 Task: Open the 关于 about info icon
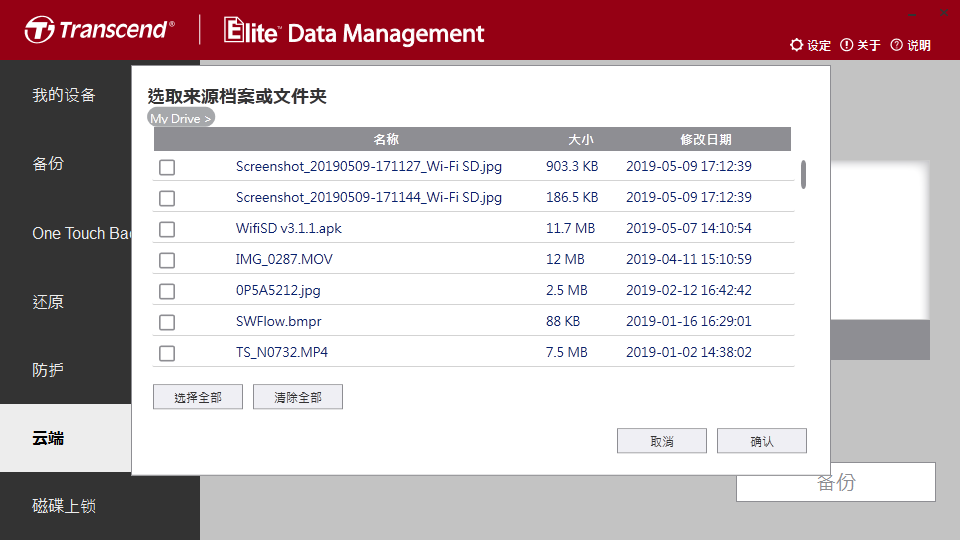(846, 45)
